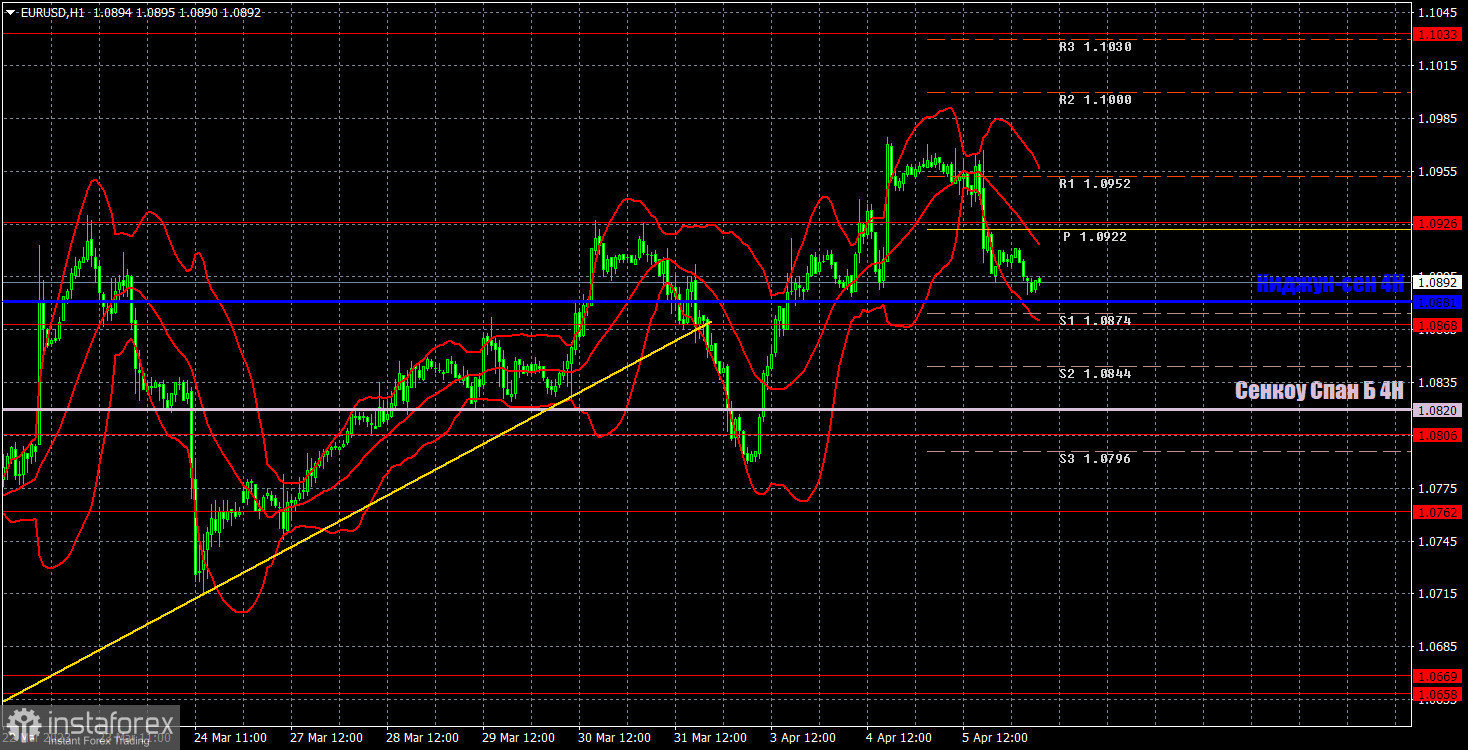
Task: Click the 1.1045 price scale value
Action: (x=1439, y=12)
